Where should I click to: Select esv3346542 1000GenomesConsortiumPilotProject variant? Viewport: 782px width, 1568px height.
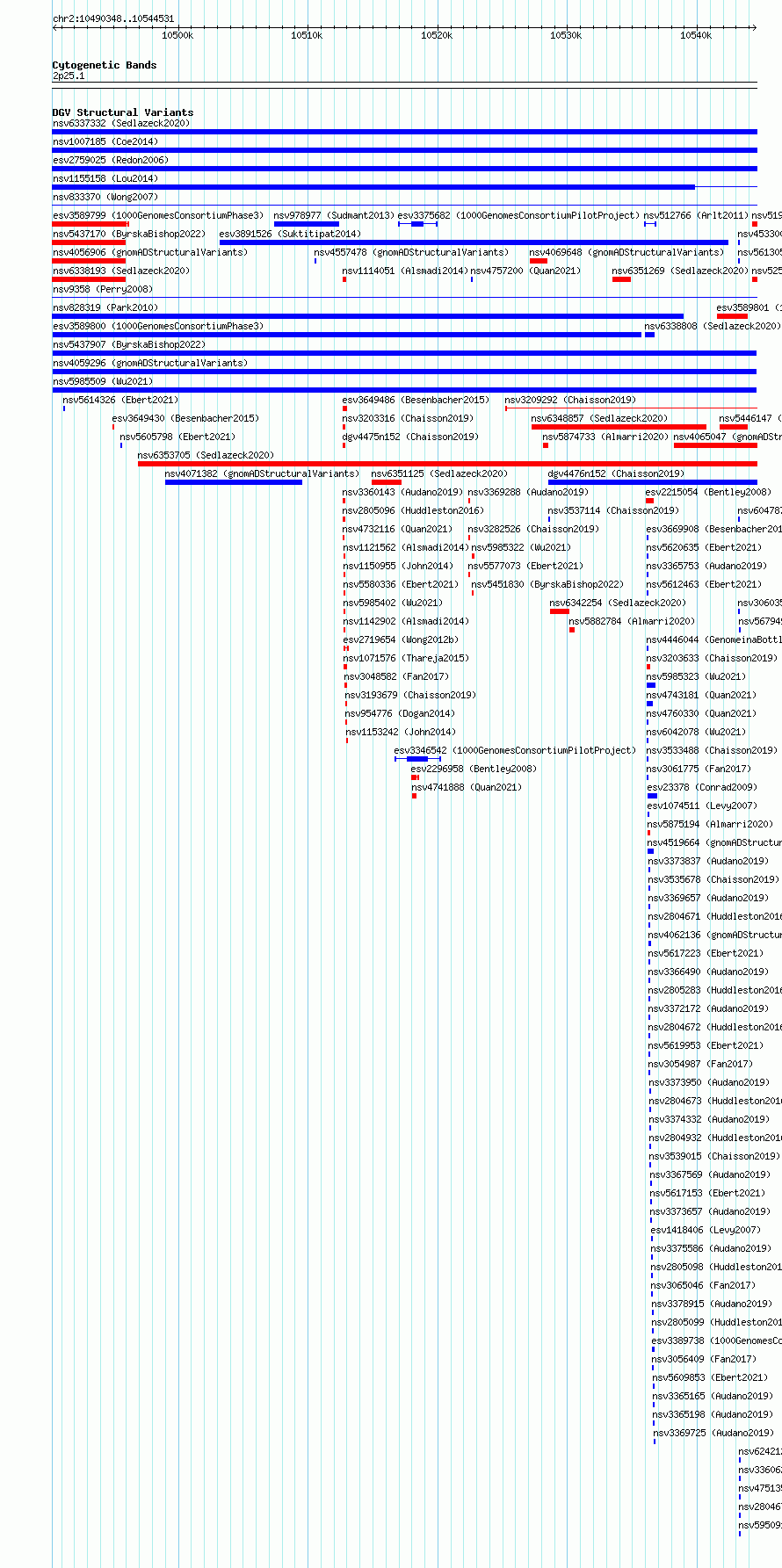point(515,751)
